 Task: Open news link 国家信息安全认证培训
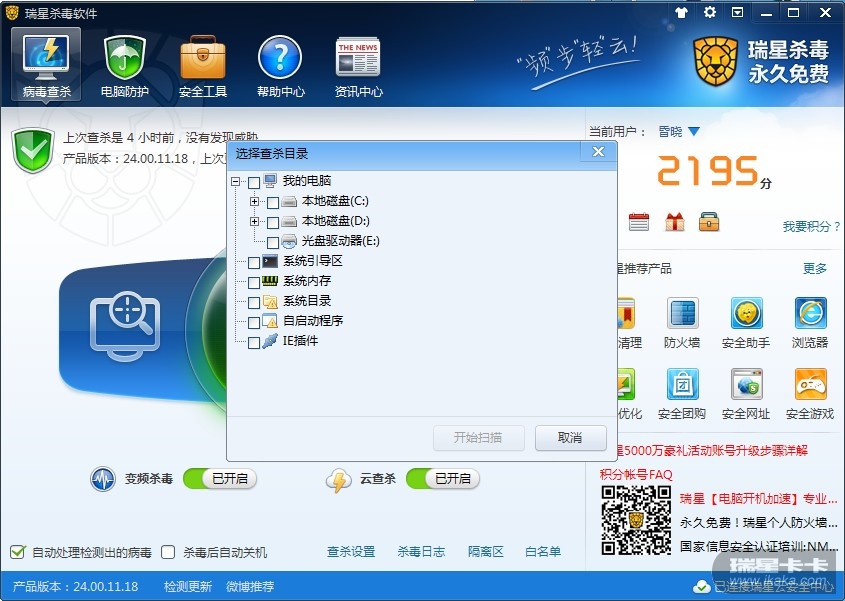(758, 547)
